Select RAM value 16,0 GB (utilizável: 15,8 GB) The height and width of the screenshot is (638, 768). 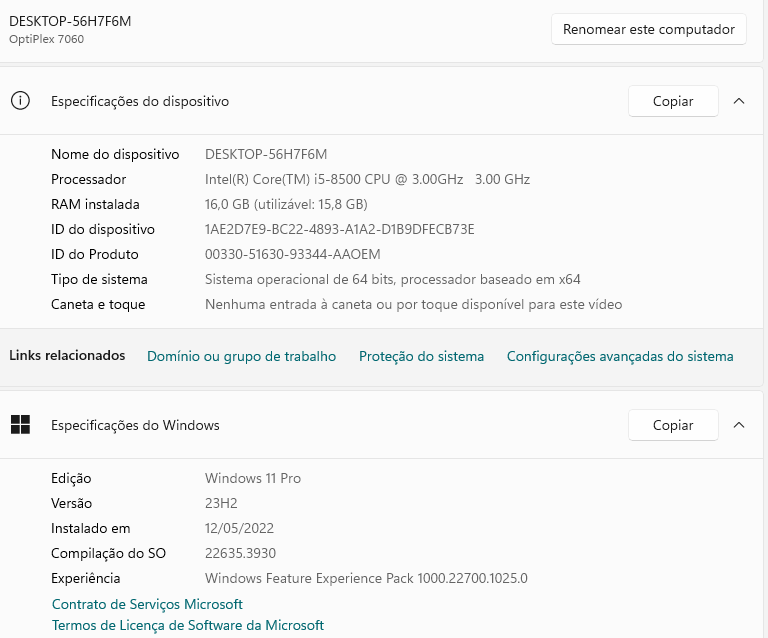coord(286,204)
